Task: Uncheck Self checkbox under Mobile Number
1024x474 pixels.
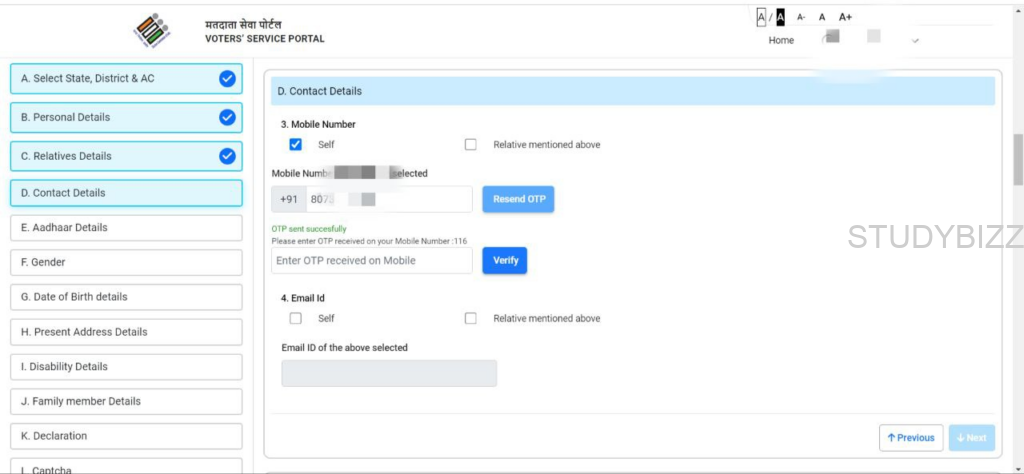Action: point(296,145)
